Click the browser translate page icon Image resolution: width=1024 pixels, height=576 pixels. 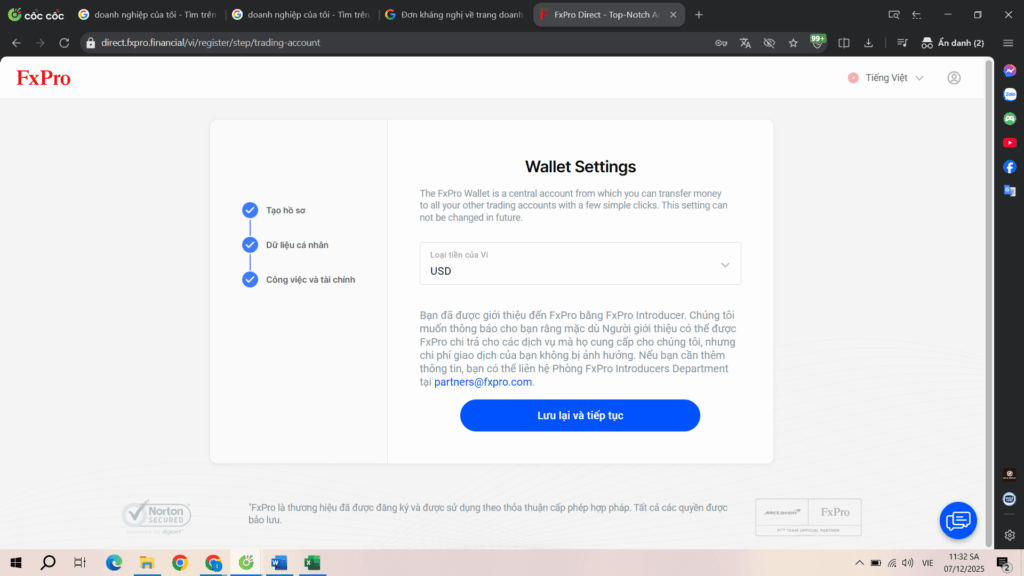tap(745, 43)
